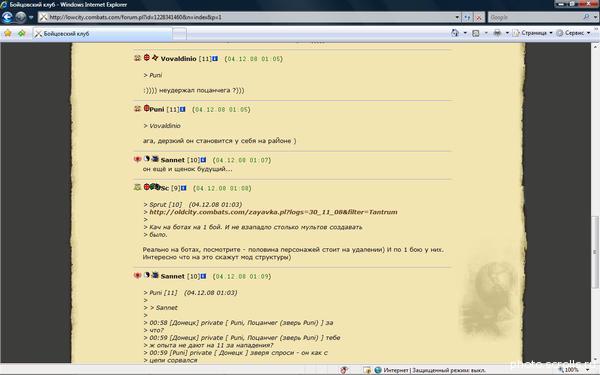Click username Sannet [10] at 01:07
The width and height of the screenshot is (600, 375).
pos(172,160)
